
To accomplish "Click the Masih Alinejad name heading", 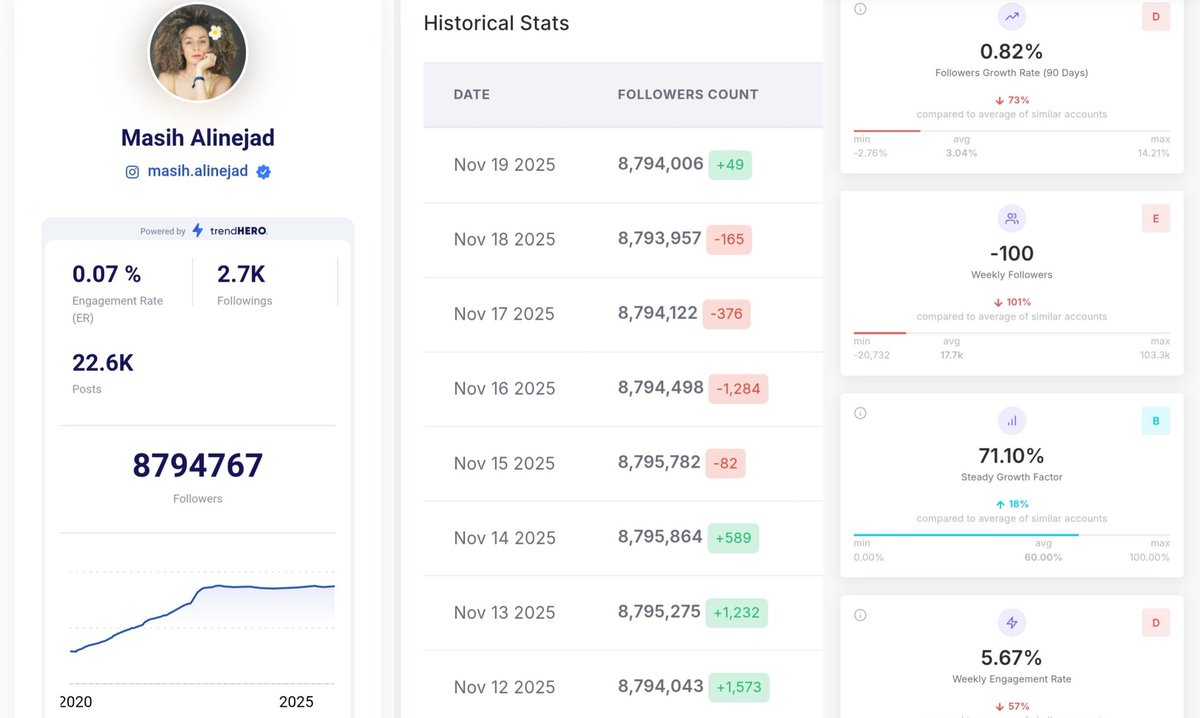I will pos(198,137).
